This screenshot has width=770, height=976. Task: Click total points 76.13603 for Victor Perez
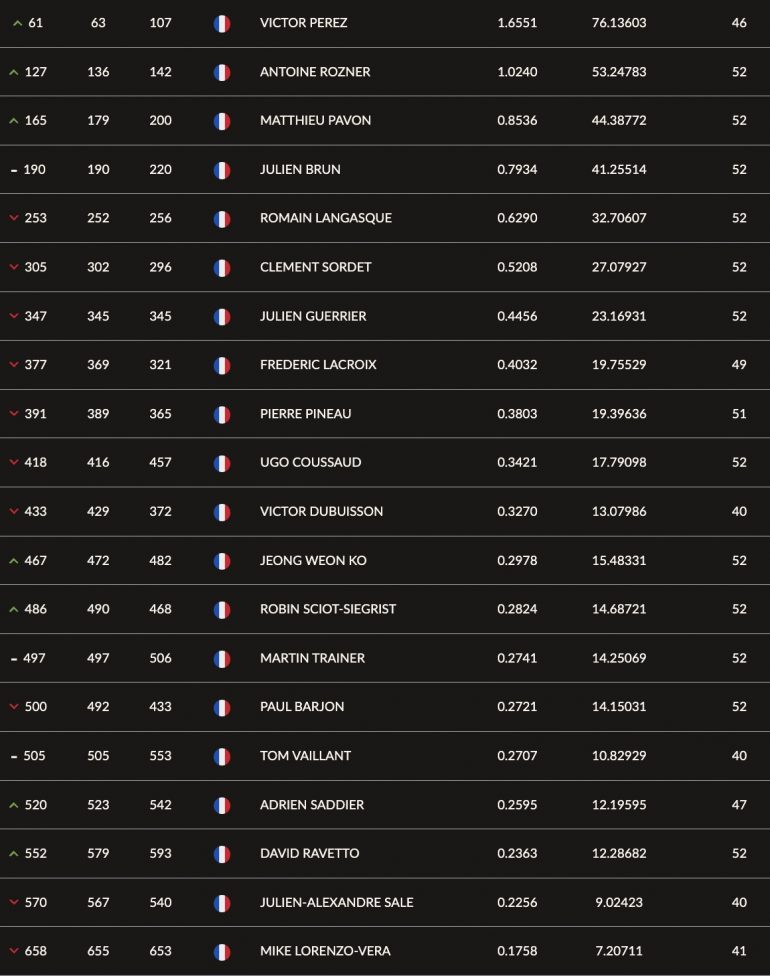pyautogui.click(x=619, y=23)
